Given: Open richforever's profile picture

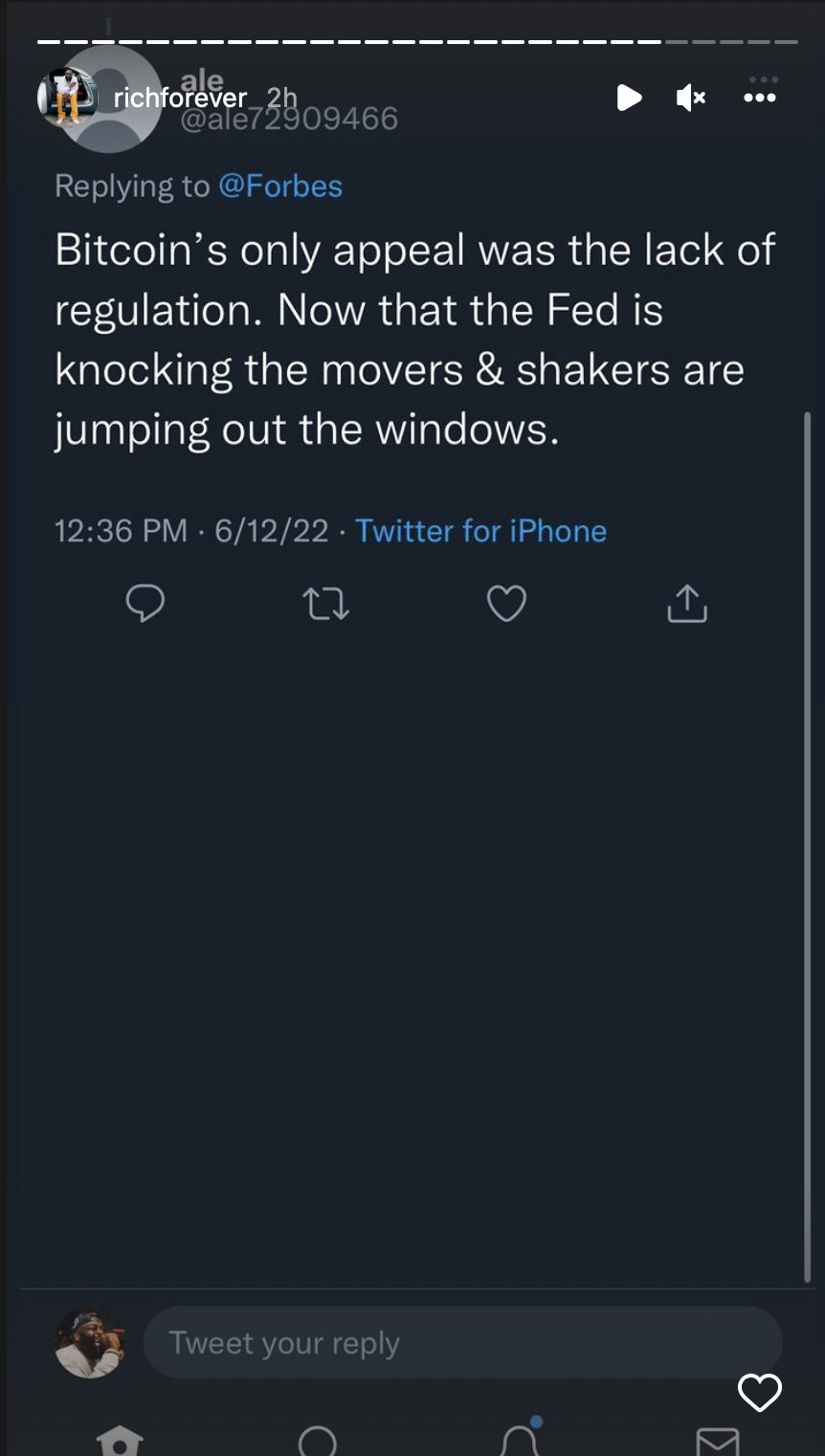Looking at the screenshot, I should point(67,98).
